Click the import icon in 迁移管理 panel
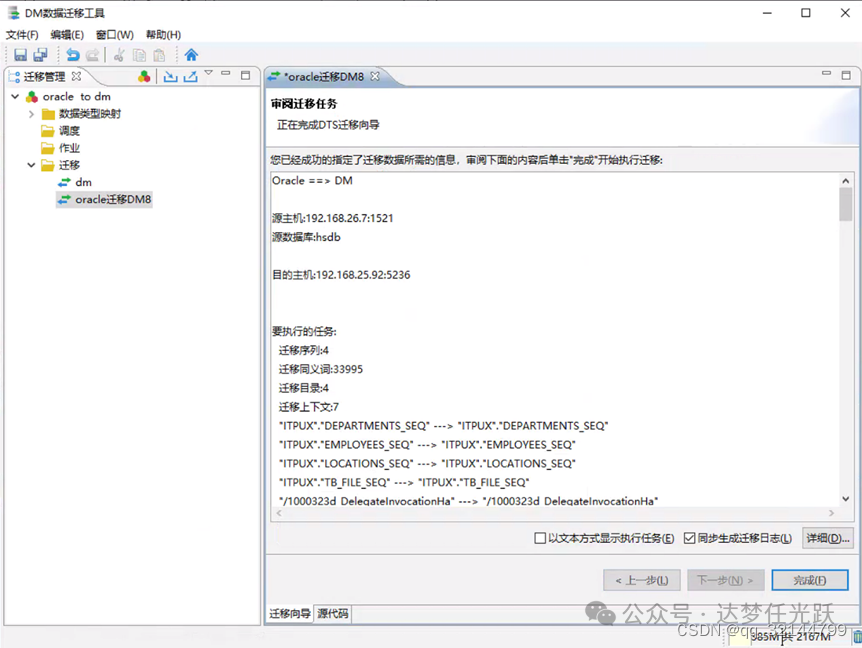Image resolution: width=862 pixels, height=648 pixels. [x=170, y=76]
